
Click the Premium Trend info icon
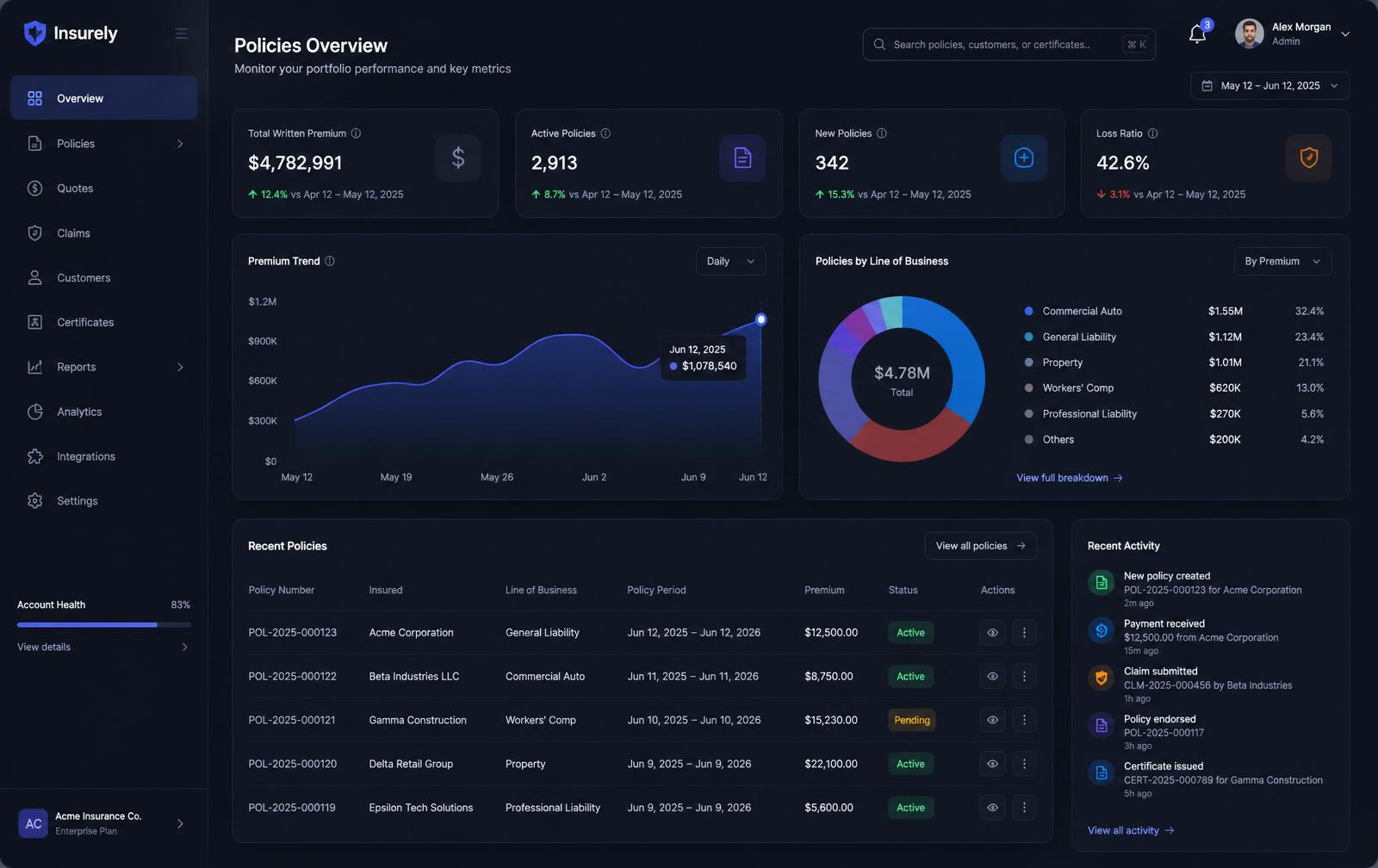(329, 261)
